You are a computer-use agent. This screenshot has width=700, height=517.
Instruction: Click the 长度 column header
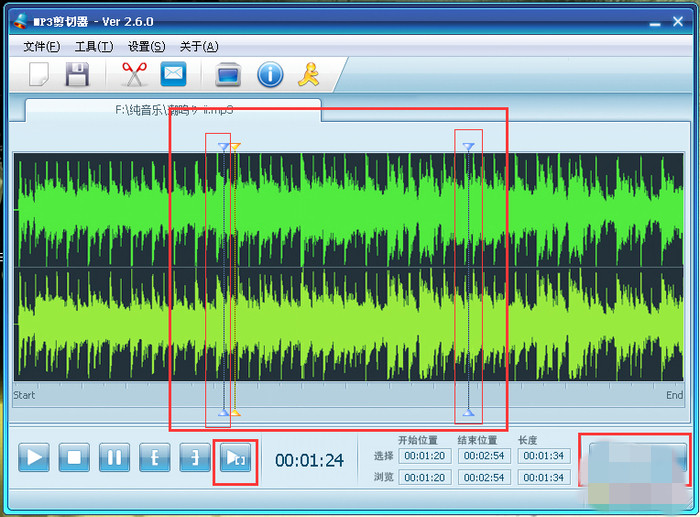pyautogui.click(x=528, y=440)
